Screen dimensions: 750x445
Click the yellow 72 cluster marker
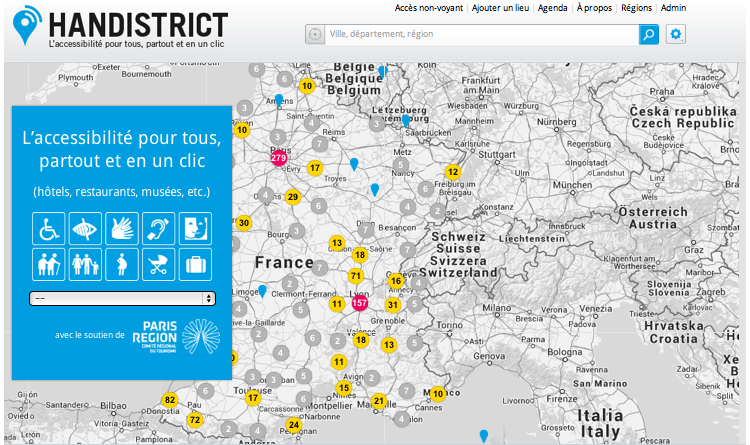click(x=195, y=420)
